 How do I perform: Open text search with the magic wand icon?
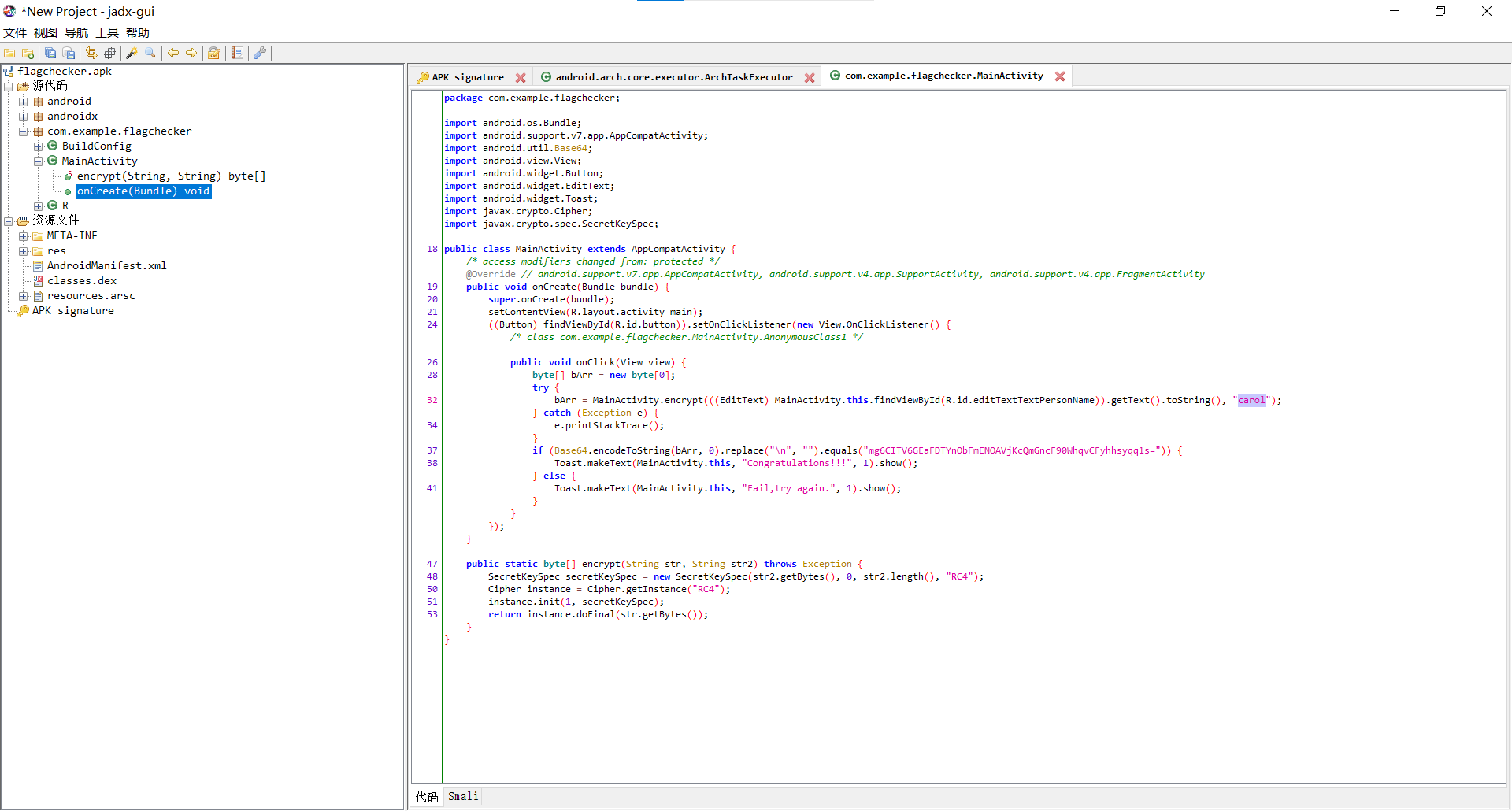tap(132, 54)
